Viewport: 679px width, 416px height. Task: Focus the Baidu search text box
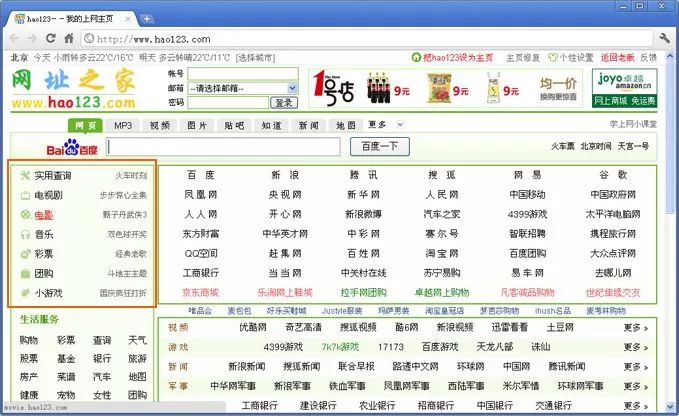(x=223, y=147)
